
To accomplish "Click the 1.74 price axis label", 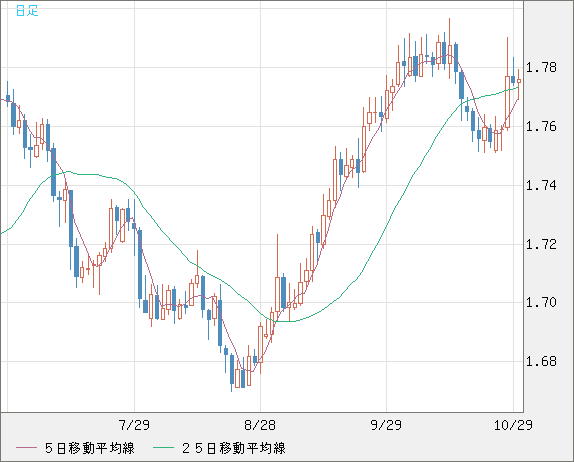I will coord(541,185).
